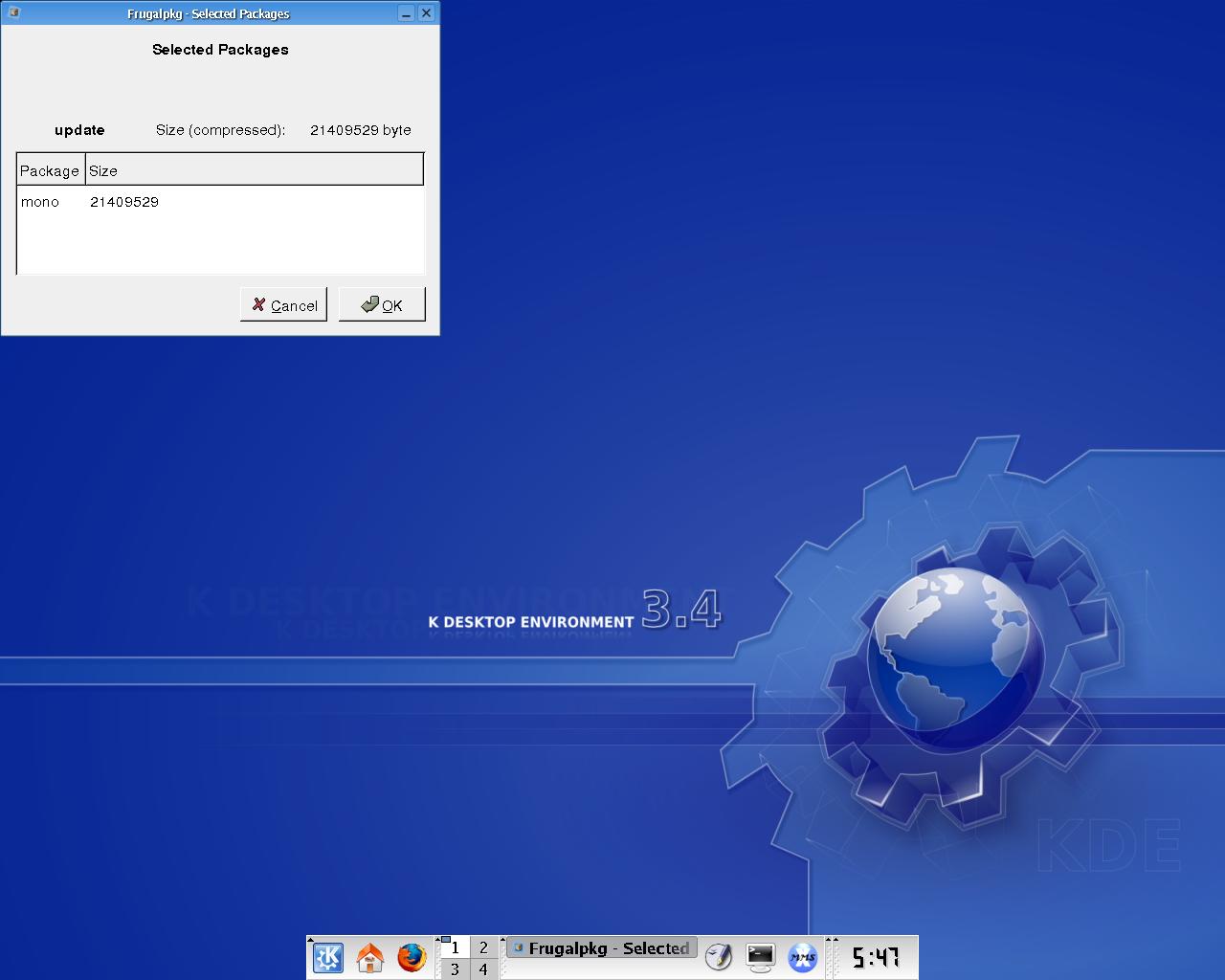The height and width of the screenshot is (980, 1225).
Task: Open the Frugalpkg window menu icon
Action: pos(13,12)
